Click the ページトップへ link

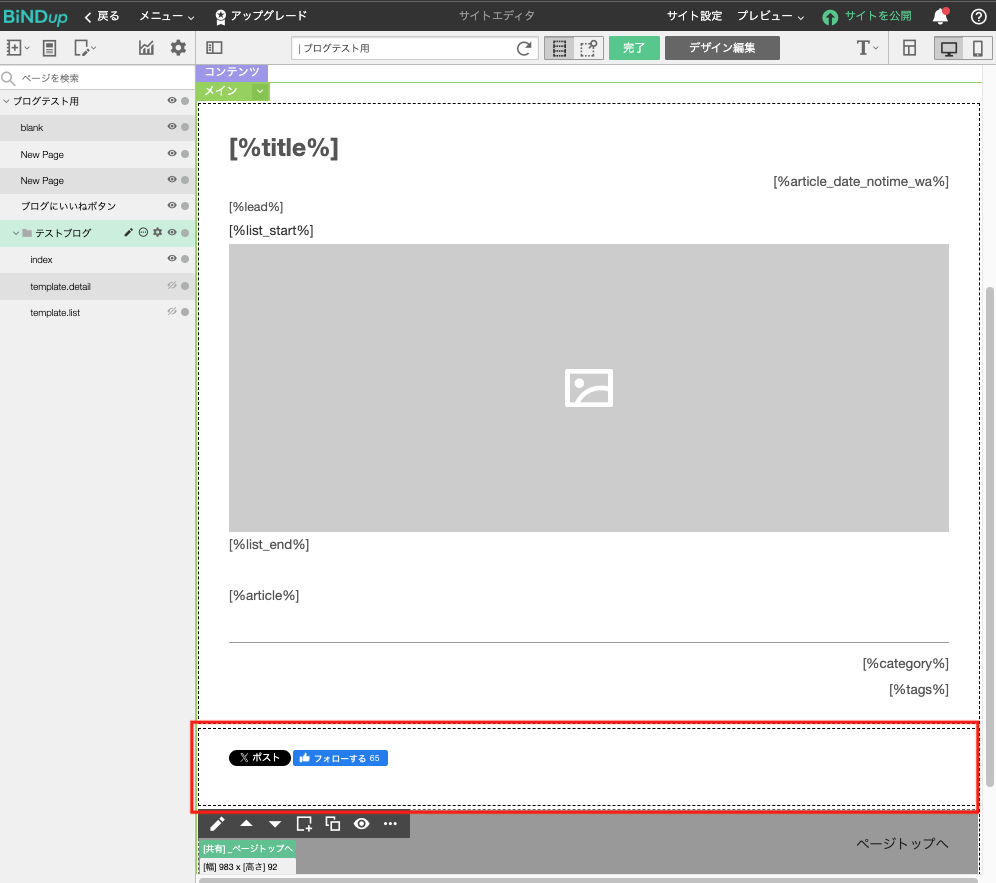pyautogui.click(x=902, y=844)
